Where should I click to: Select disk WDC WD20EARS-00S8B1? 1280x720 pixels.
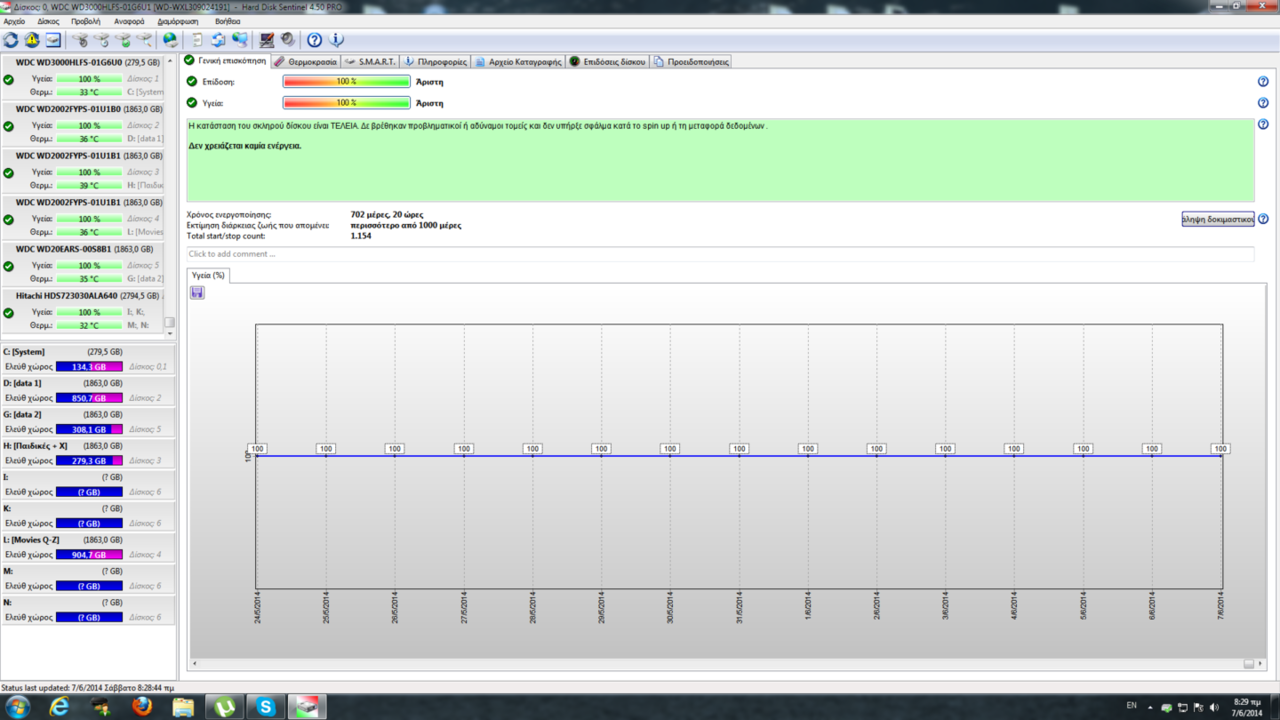[x=82, y=265]
